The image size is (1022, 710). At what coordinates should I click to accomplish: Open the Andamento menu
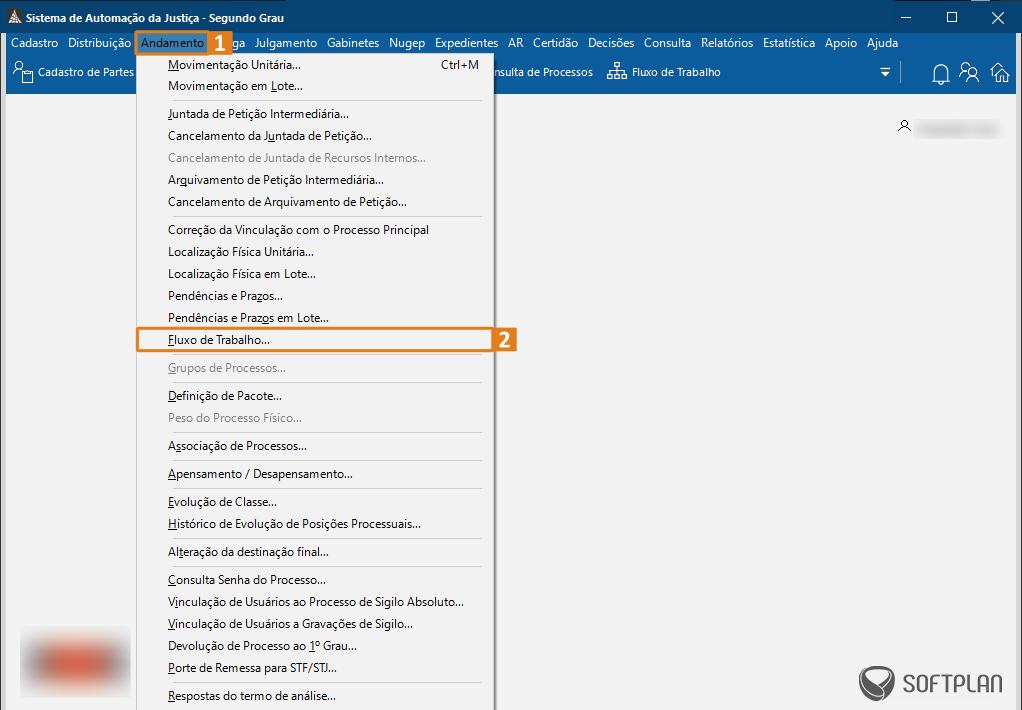point(172,43)
